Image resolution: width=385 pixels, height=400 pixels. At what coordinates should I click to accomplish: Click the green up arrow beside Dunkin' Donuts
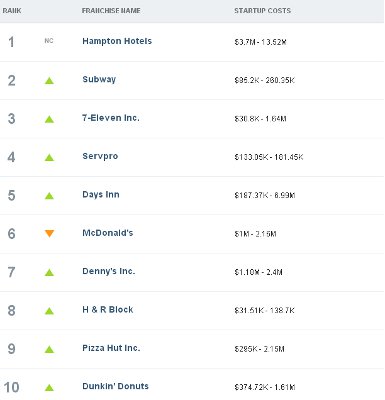(49, 388)
